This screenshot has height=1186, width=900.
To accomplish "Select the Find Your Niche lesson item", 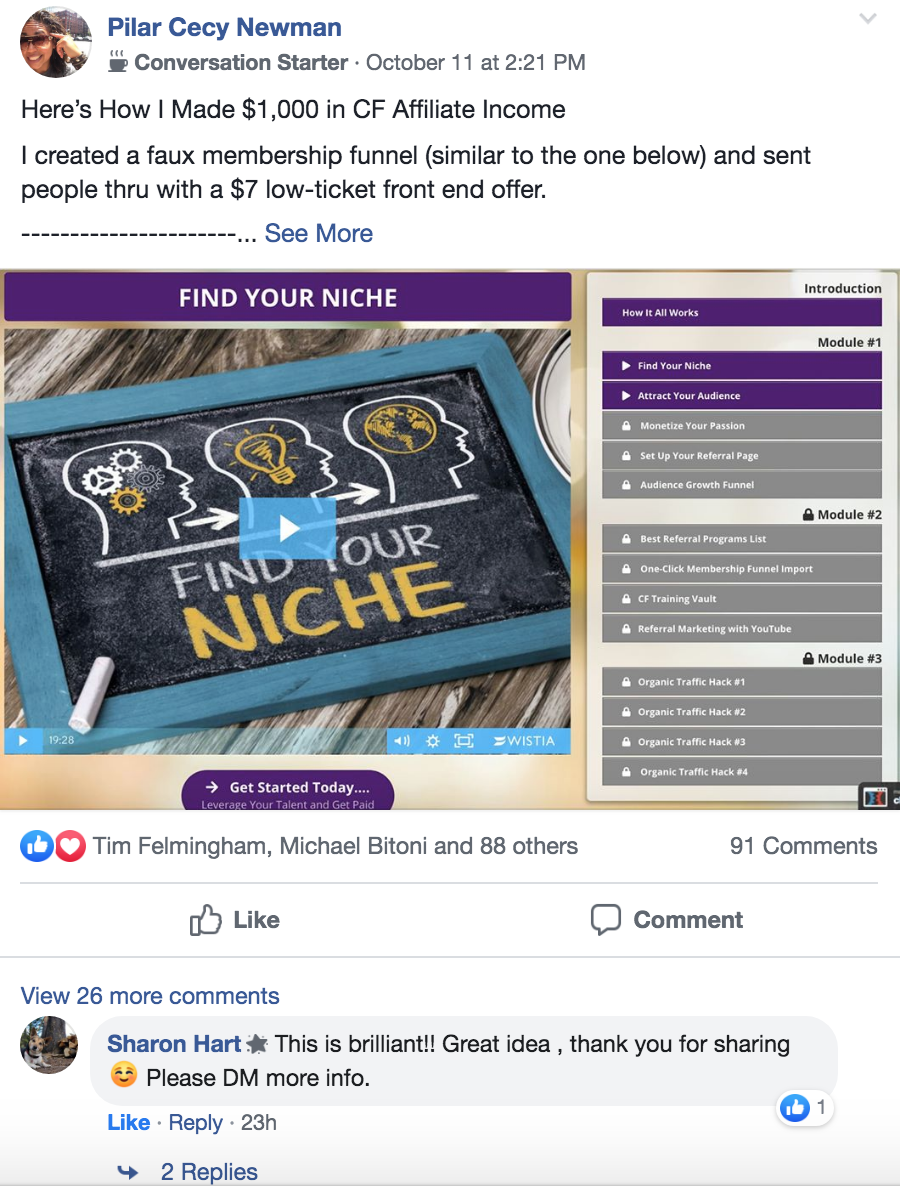I will click(741, 365).
